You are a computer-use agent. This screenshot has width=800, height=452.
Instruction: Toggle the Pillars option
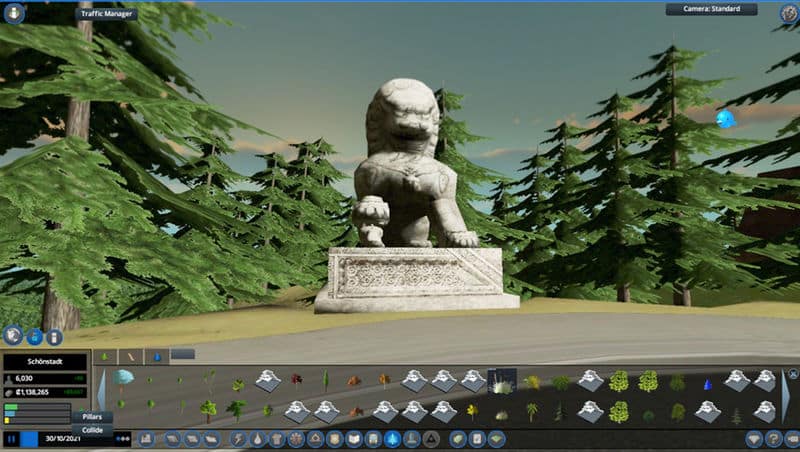(x=92, y=416)
